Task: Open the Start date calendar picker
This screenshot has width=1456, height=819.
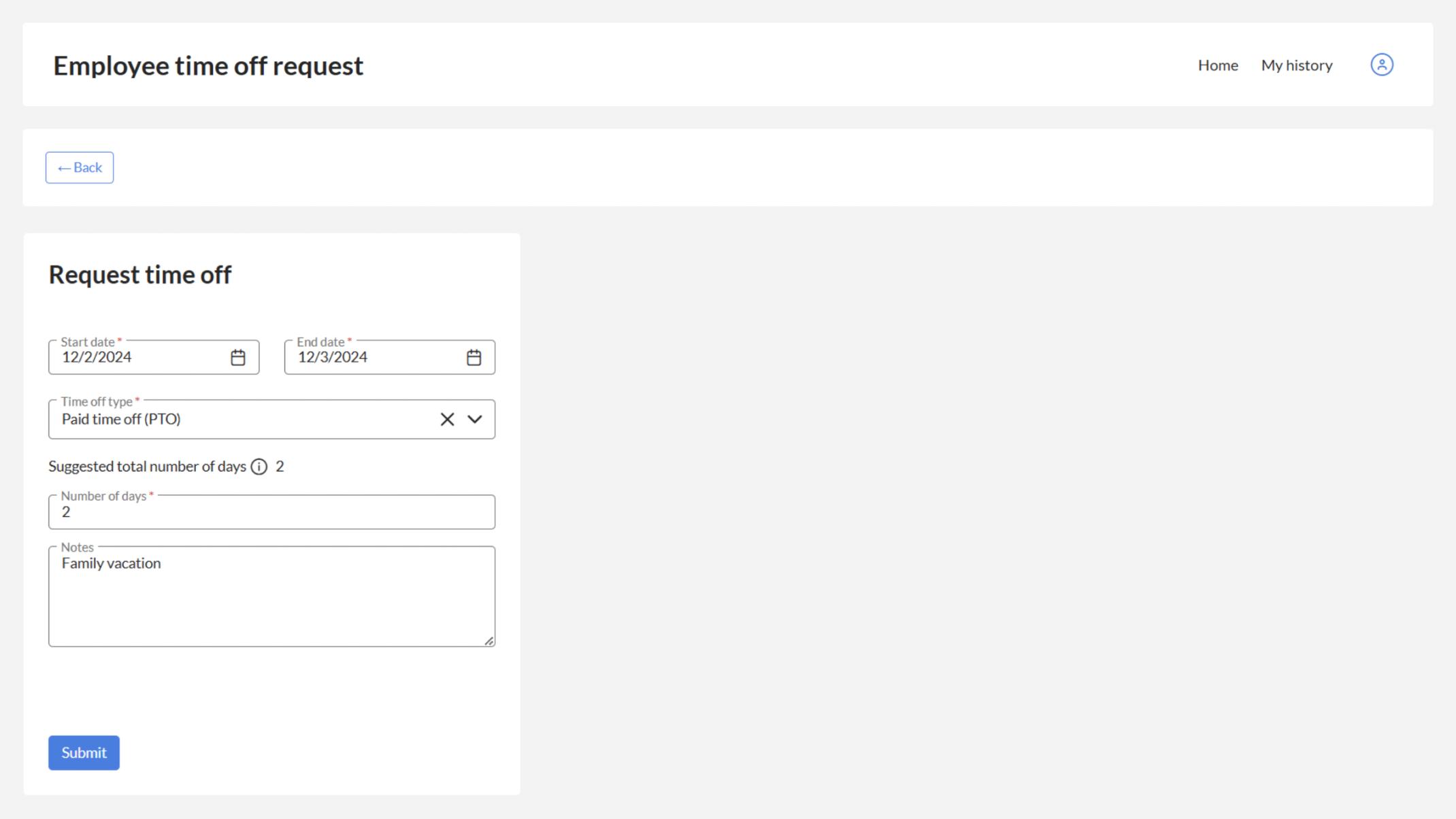Action: [237, 357]
